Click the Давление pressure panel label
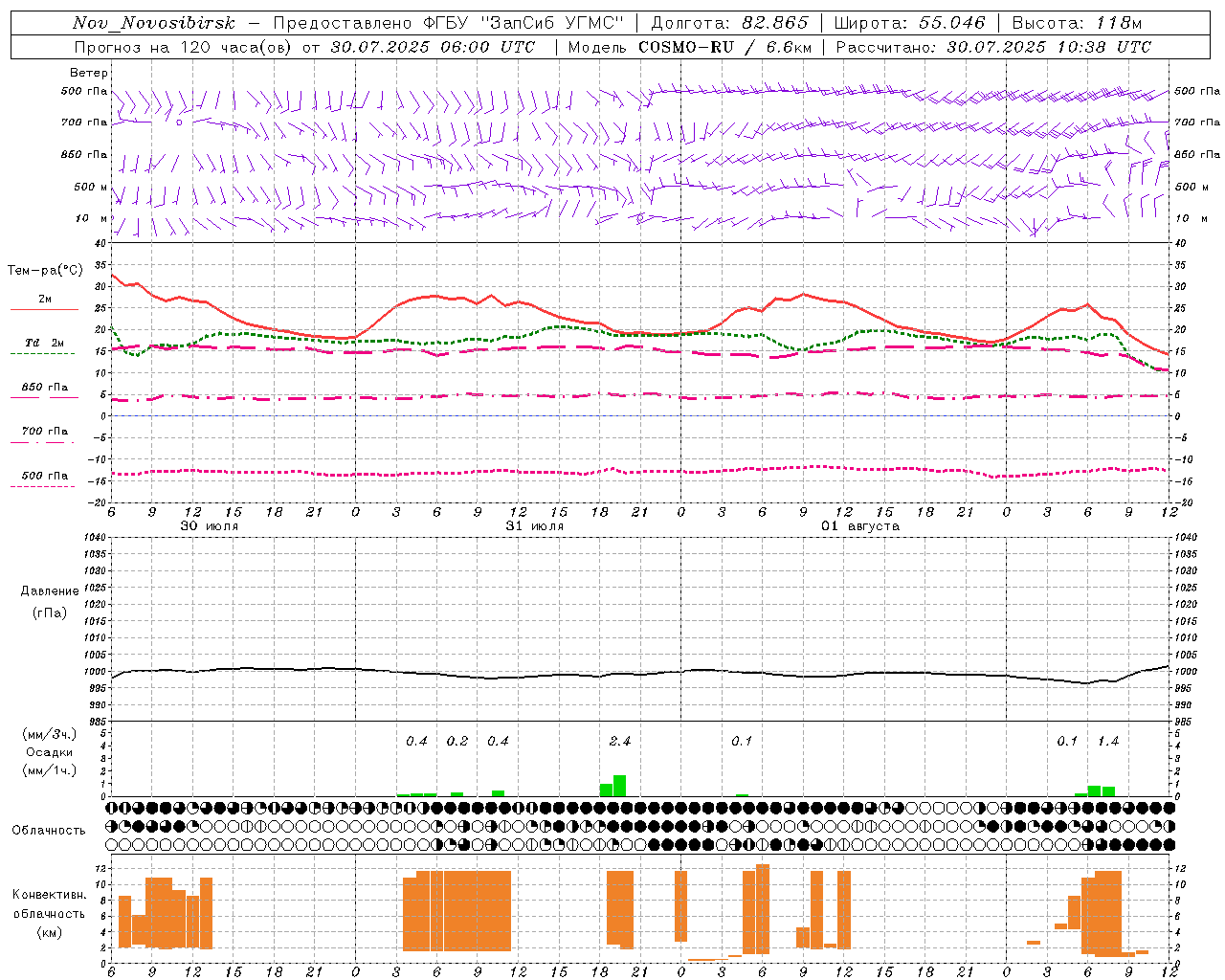The width and height of the screenshot is (1225, 980). click(50, 590)
